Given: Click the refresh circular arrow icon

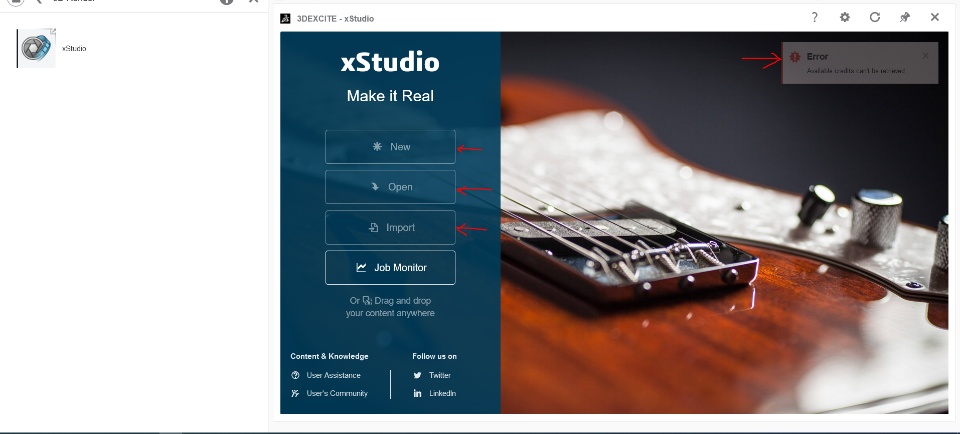Looking at the screenshot, I should [874, 17].
